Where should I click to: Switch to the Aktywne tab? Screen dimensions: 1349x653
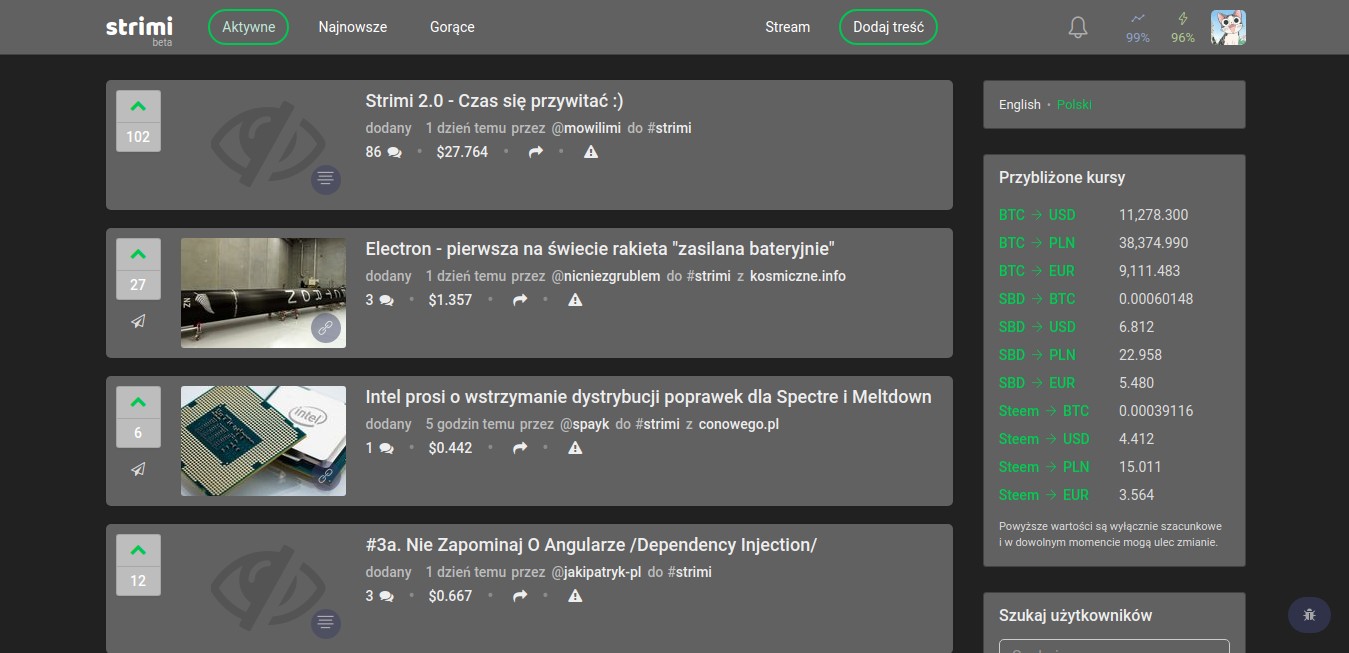pyautogui.click(x=248, y=27)
